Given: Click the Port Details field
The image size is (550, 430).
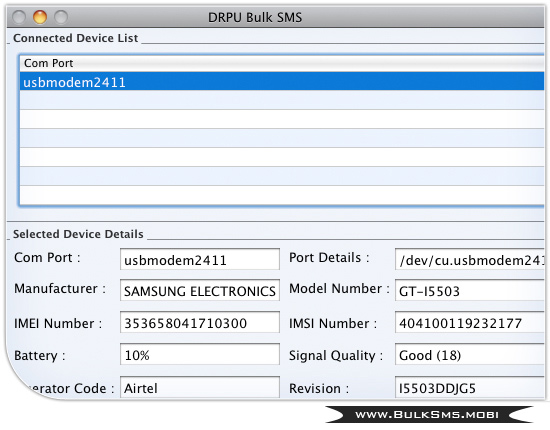Looking at the screenshot, I should (470, 259).
